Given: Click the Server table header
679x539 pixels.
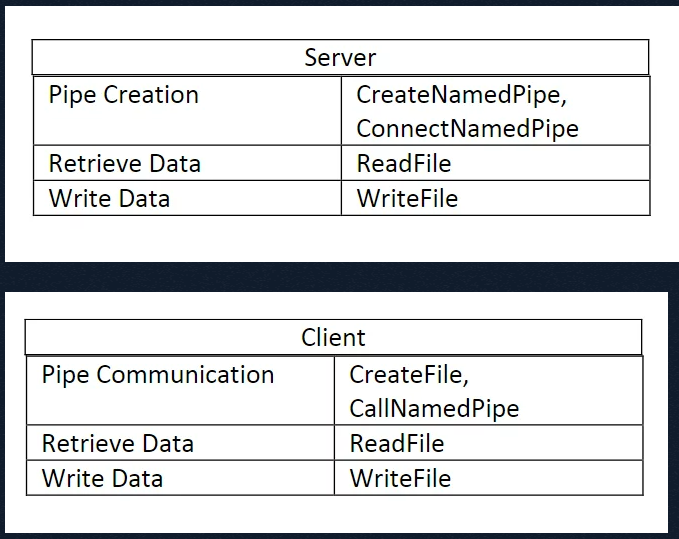Looking at the screenshot, I should [x=340, y=57].
